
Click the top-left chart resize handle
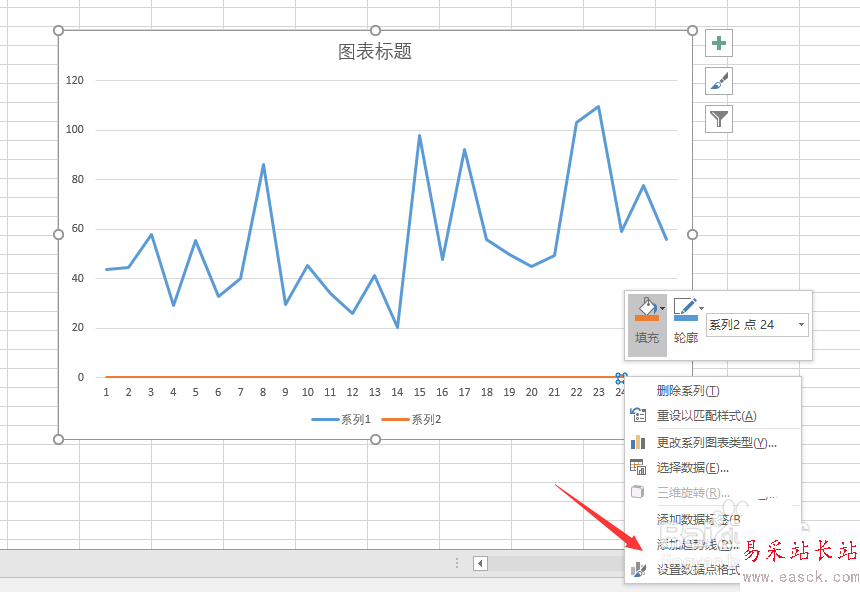pos(58,30)
